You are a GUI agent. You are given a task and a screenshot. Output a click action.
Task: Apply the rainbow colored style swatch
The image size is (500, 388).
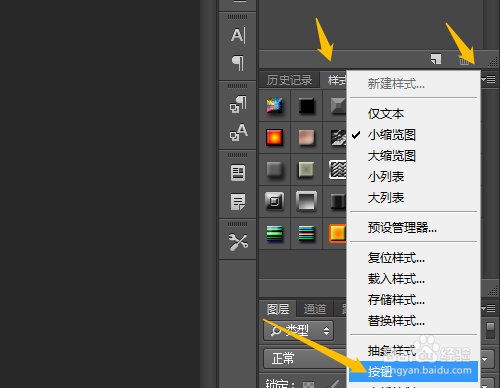(274, 106)
